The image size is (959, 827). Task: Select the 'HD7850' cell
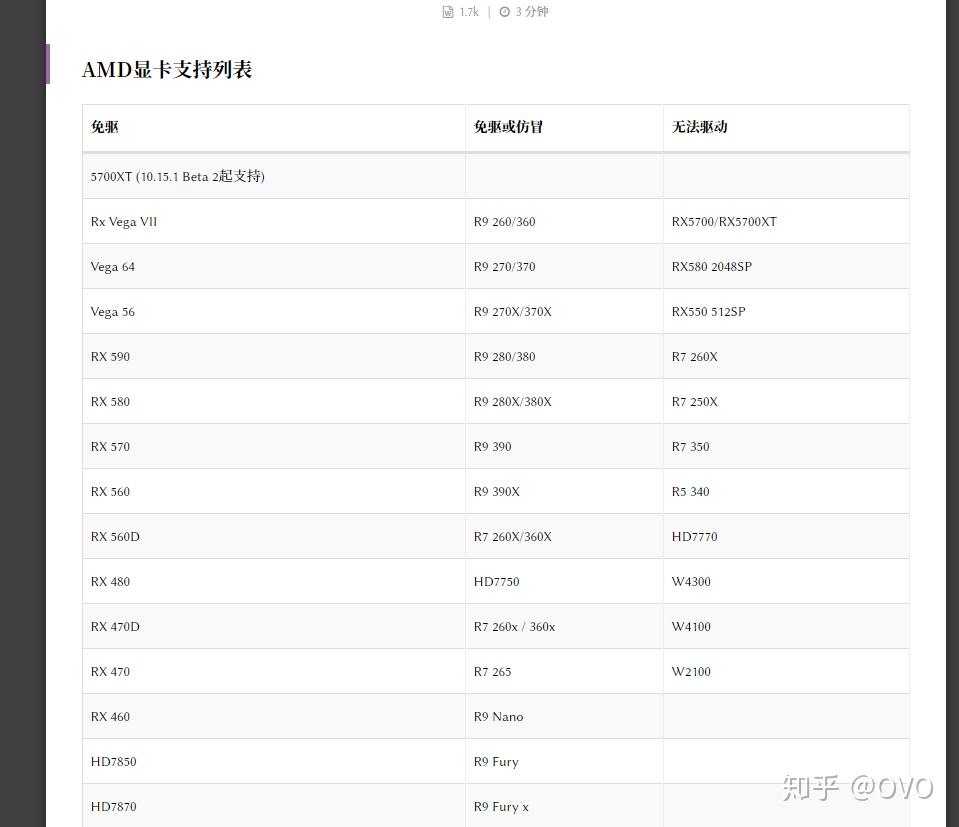click(274, 761)
